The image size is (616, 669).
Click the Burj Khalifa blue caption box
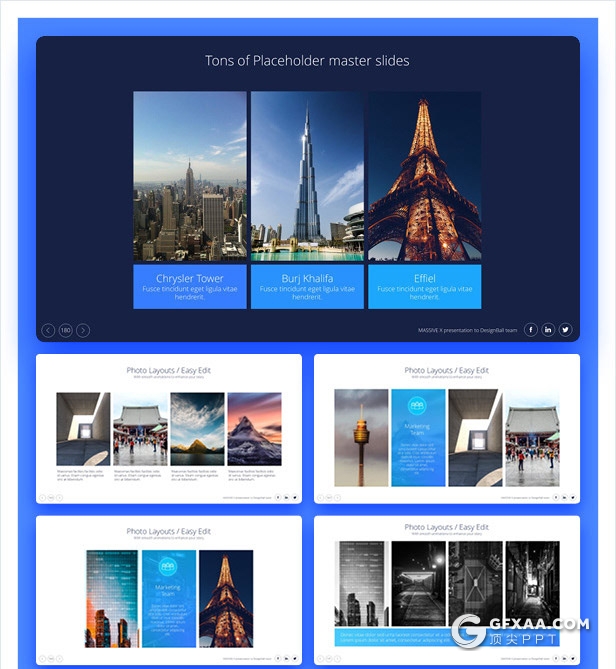tap(307, 286)
